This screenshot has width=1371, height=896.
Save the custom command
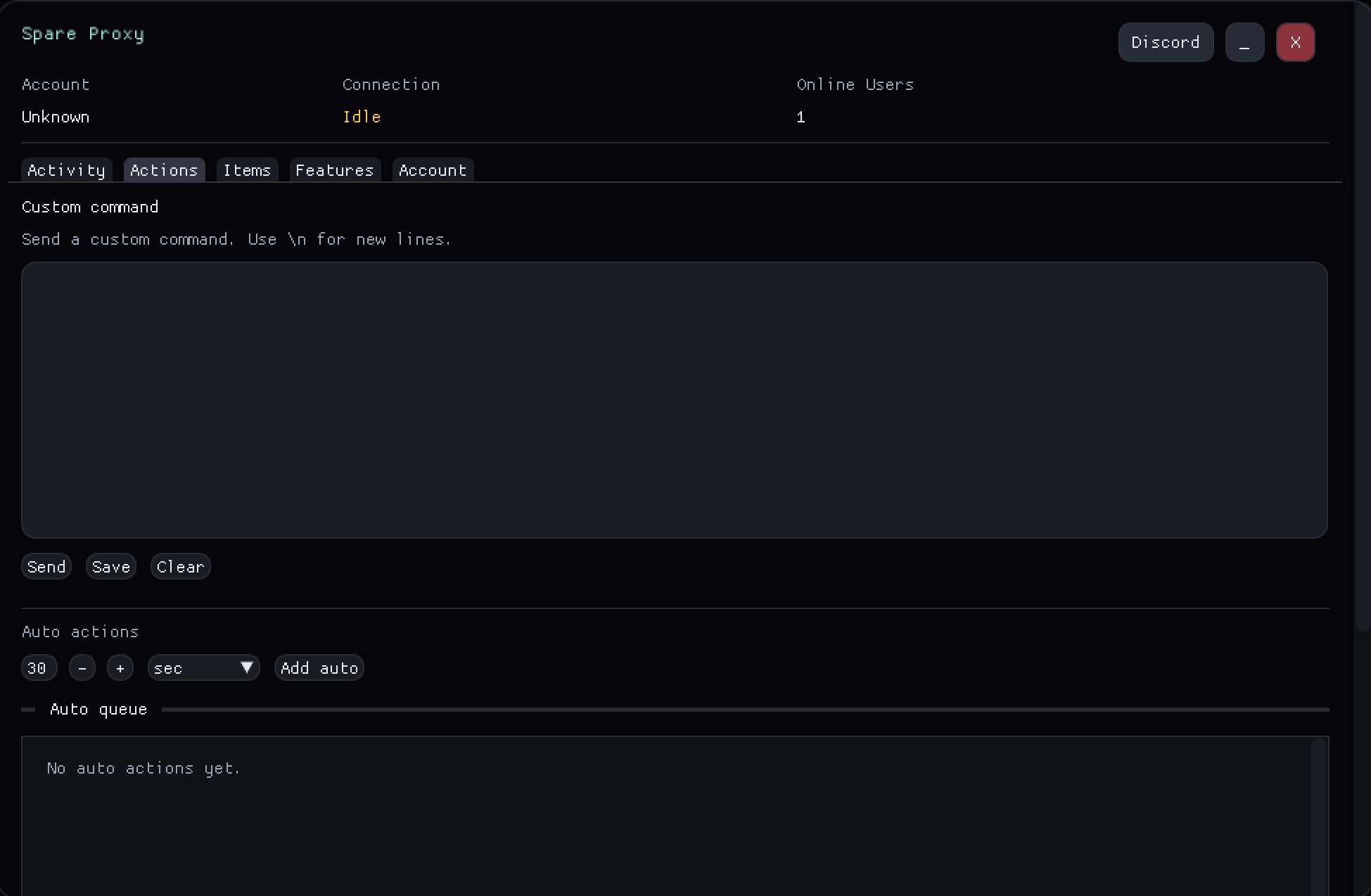click(x=111, y=567)
